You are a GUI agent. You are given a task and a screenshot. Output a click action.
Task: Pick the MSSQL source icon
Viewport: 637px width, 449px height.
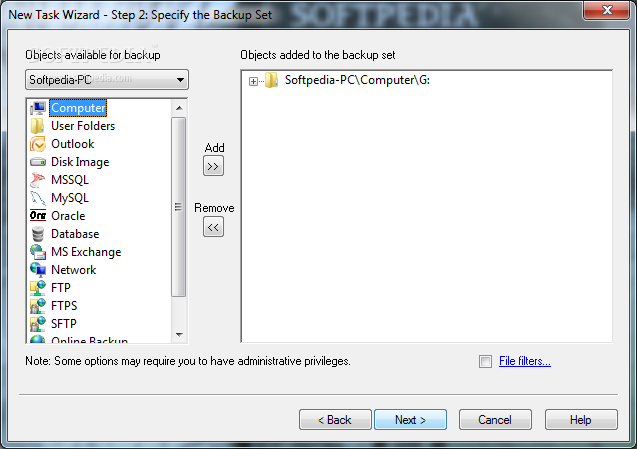click(x=37, y=180)
